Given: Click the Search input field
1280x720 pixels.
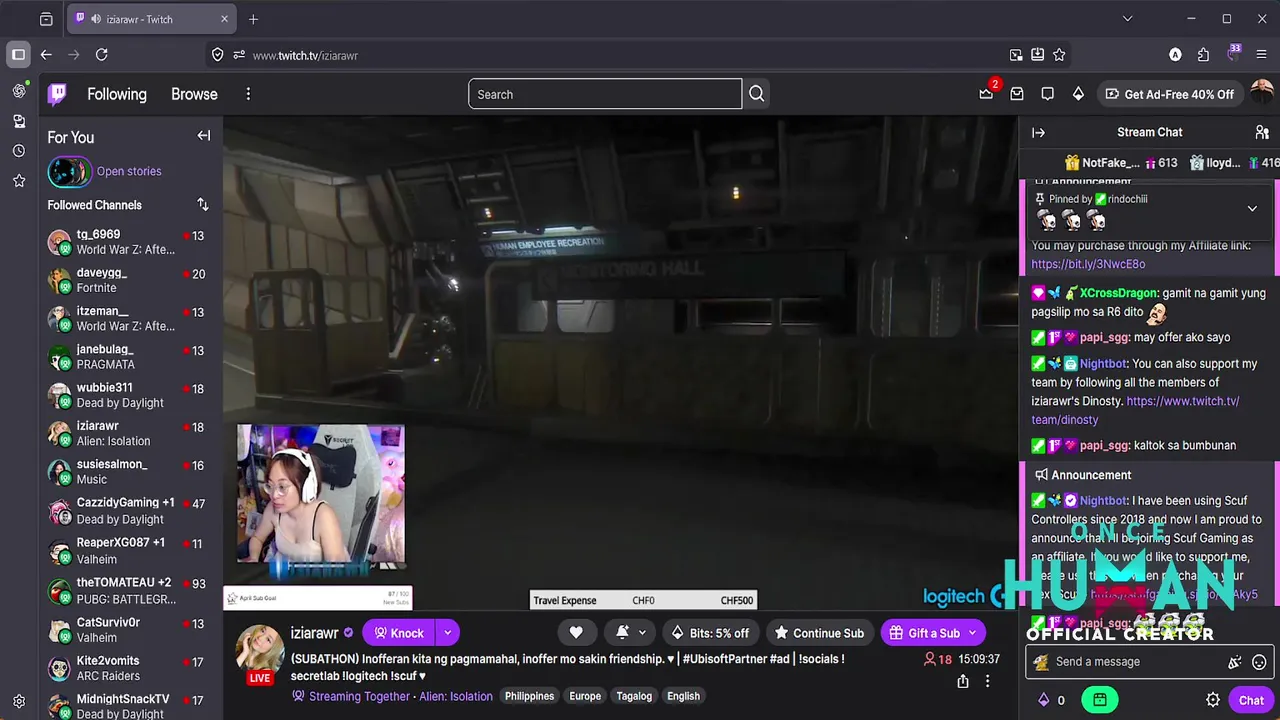Looking at the screenshot, I should [x=605, y=94].
